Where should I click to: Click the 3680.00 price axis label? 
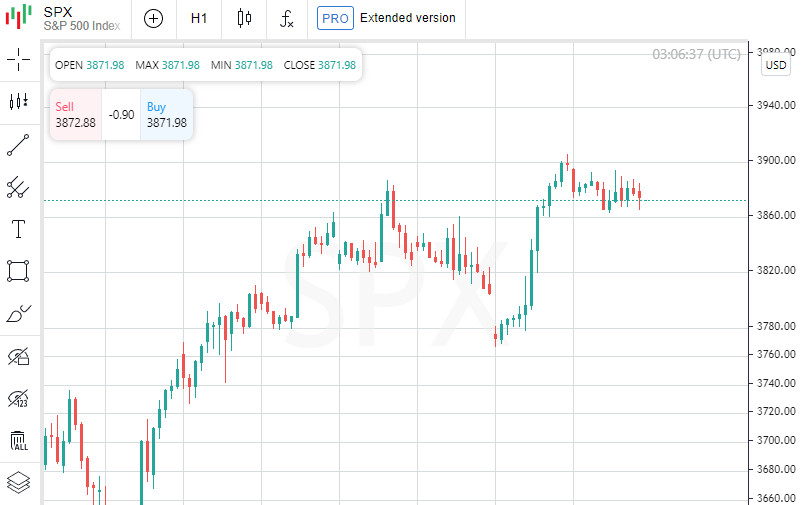click(776, 469)
